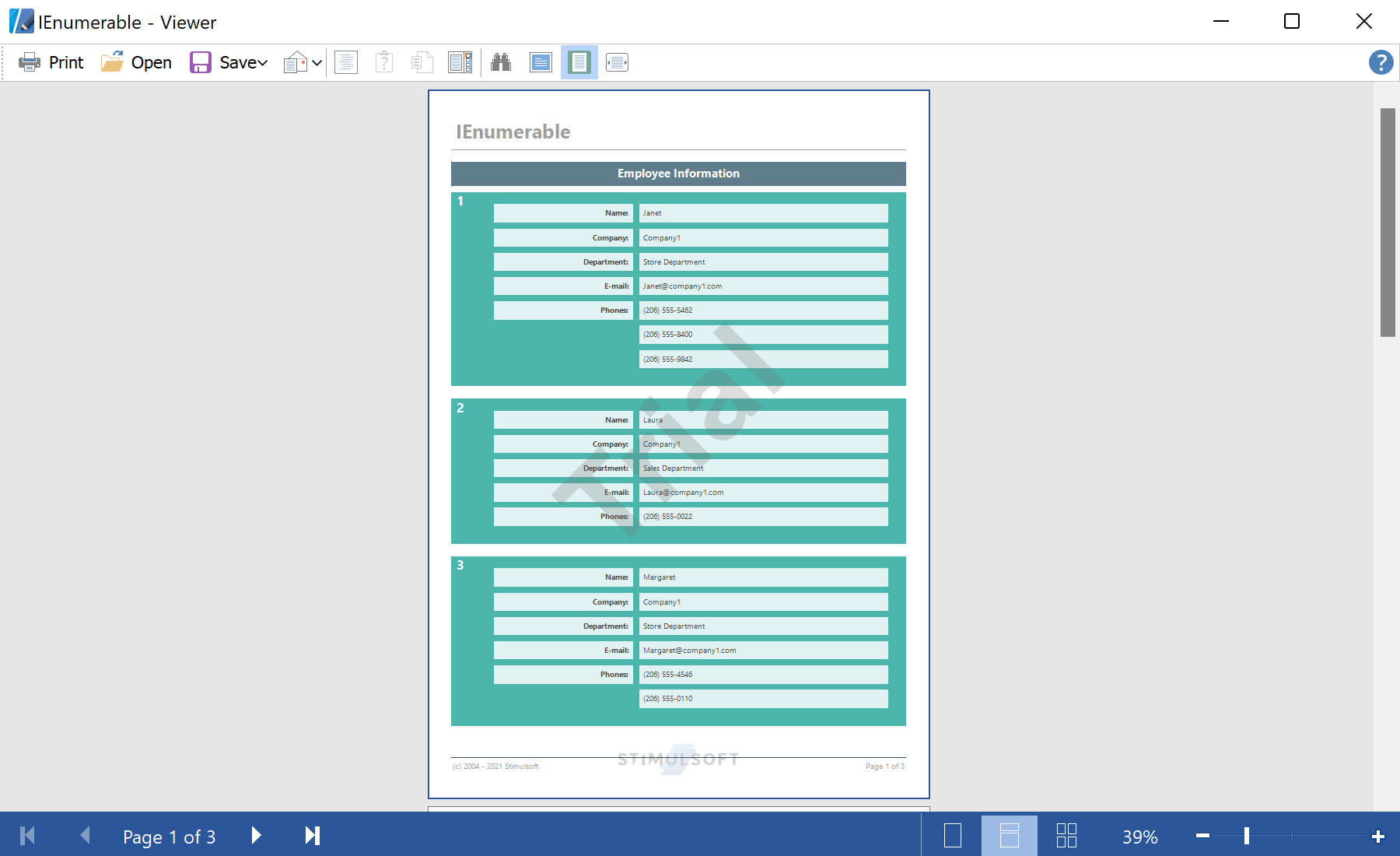The image size is (1400, 856).
Task: Click the 39% zoom level indicator
Action: tap(1139, 837)
